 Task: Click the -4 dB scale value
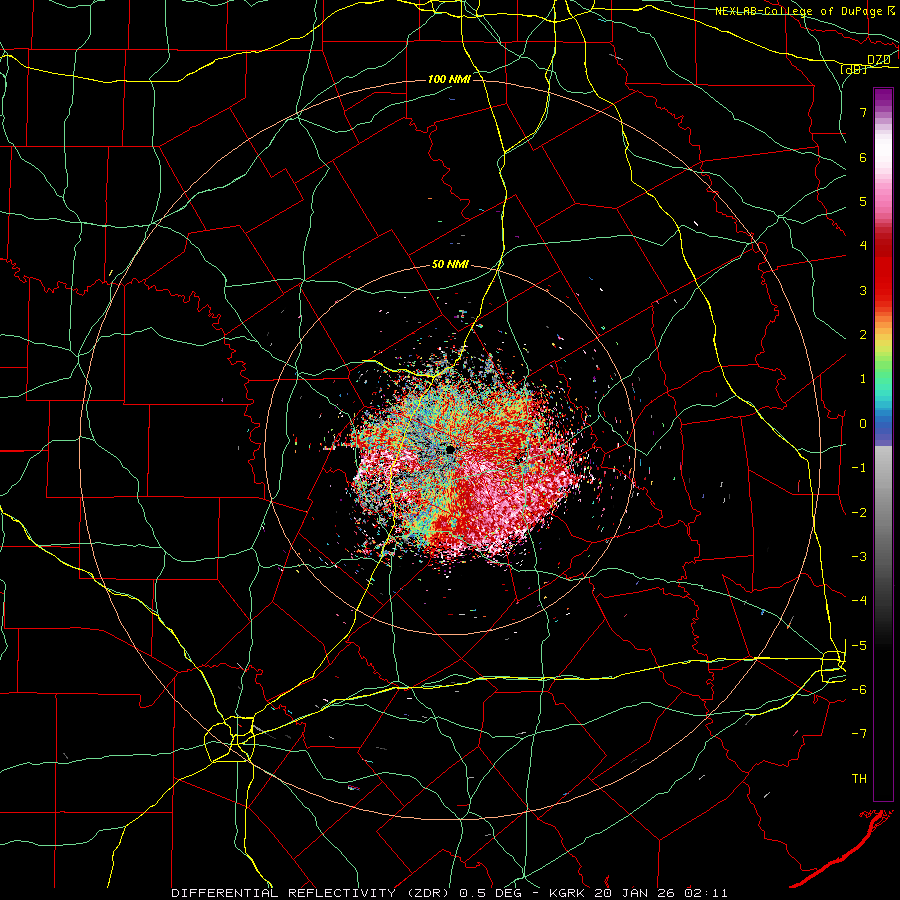[859, 601]
